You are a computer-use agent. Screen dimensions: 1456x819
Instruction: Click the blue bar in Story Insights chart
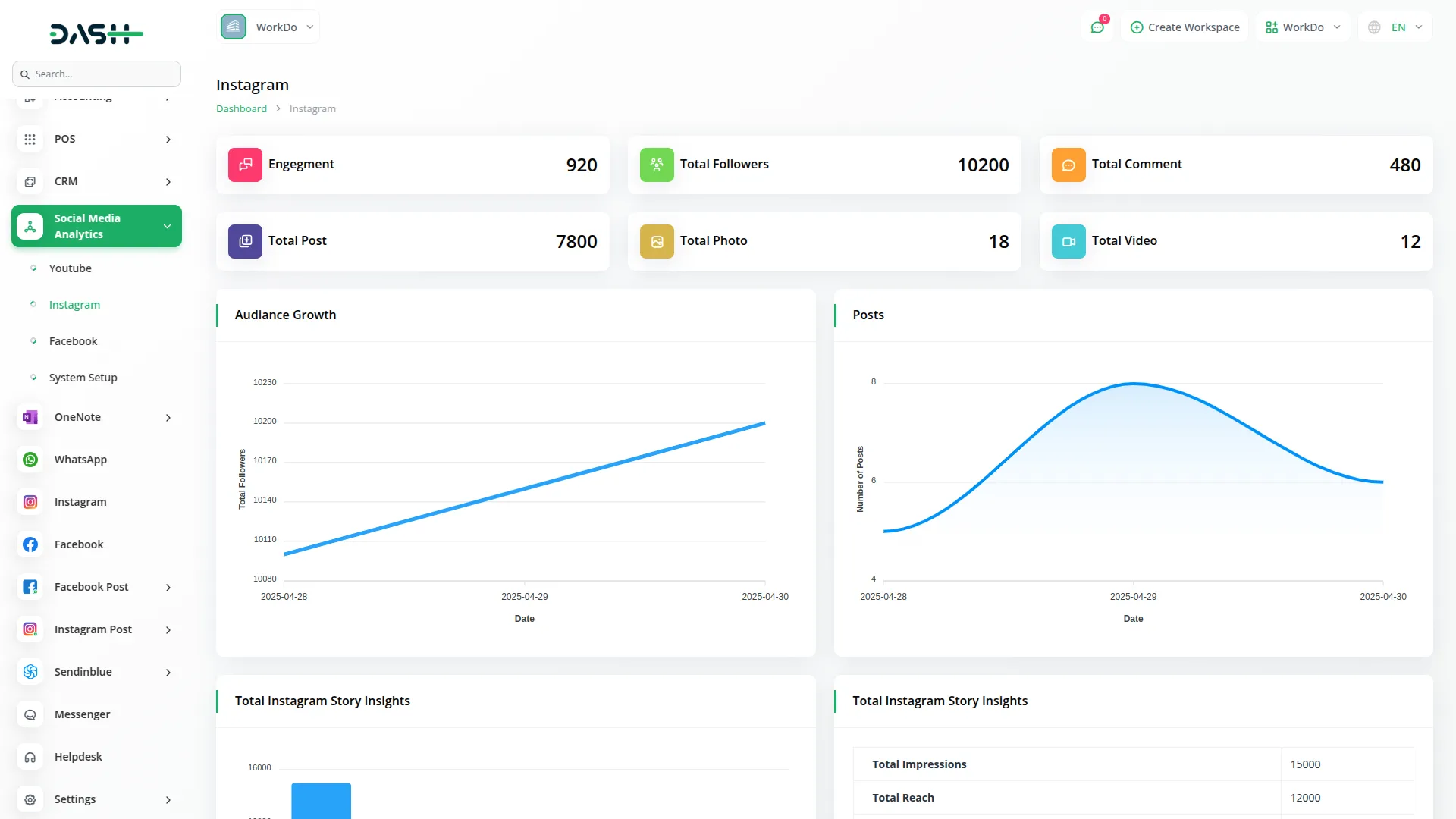point(320,800)
